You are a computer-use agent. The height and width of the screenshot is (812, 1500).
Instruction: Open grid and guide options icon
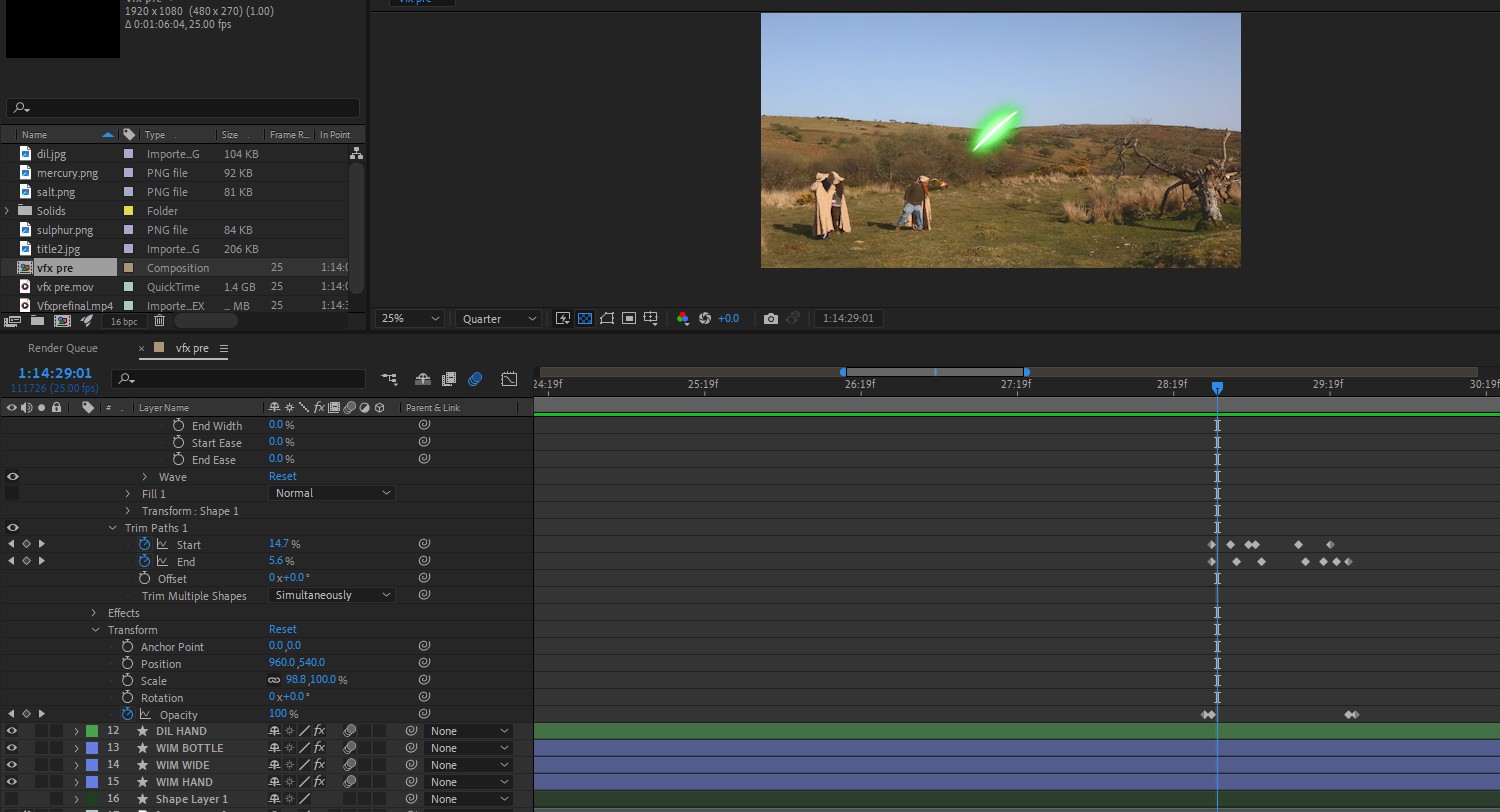651,319
